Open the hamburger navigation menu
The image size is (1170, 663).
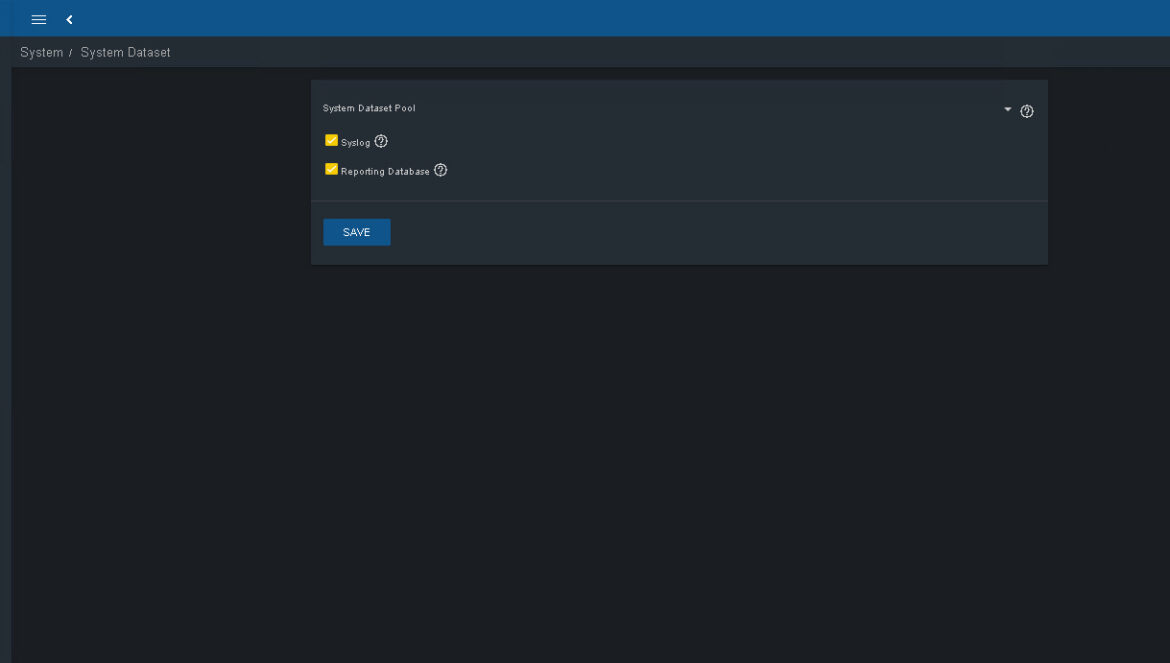[x=39, y=19]
